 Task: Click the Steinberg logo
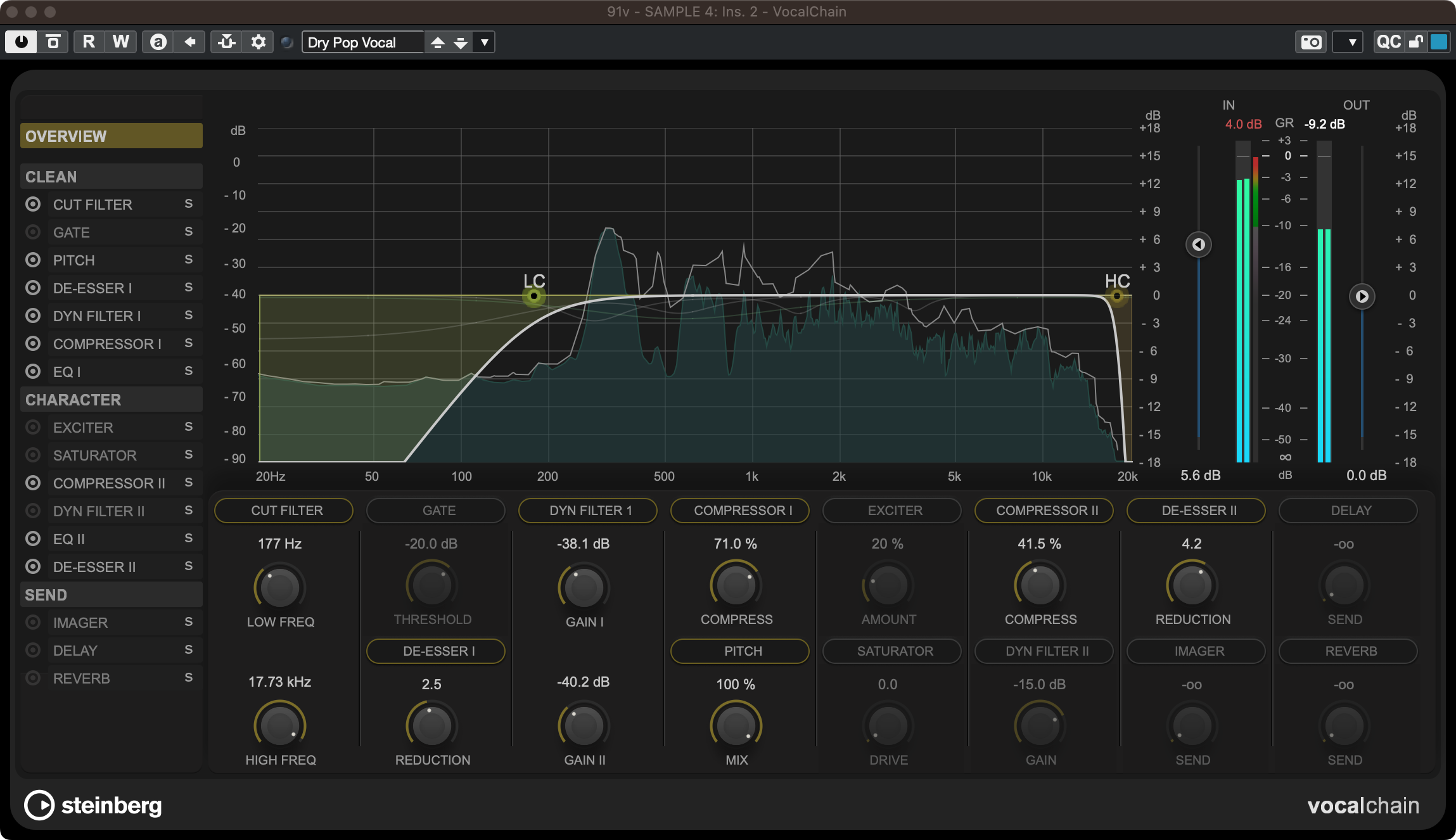pos(93,805)
